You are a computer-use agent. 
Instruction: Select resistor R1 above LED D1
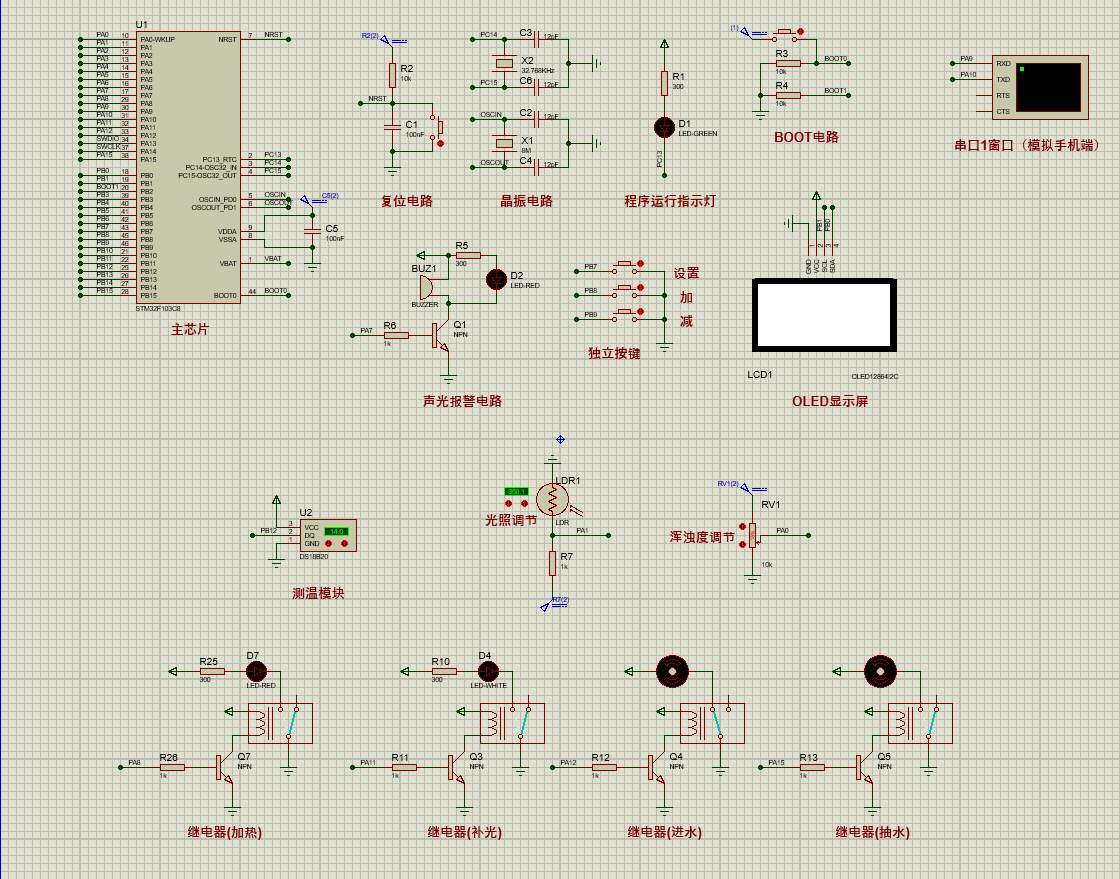click(x=664, y=83)
